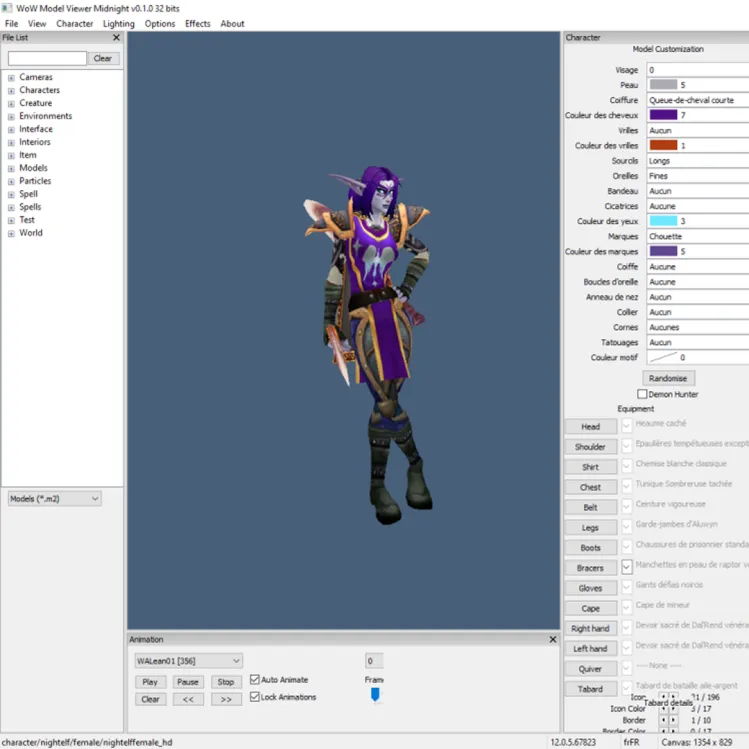Open the Character menu
The height and width of the screenshot is (749, 749).
point(75,23)
